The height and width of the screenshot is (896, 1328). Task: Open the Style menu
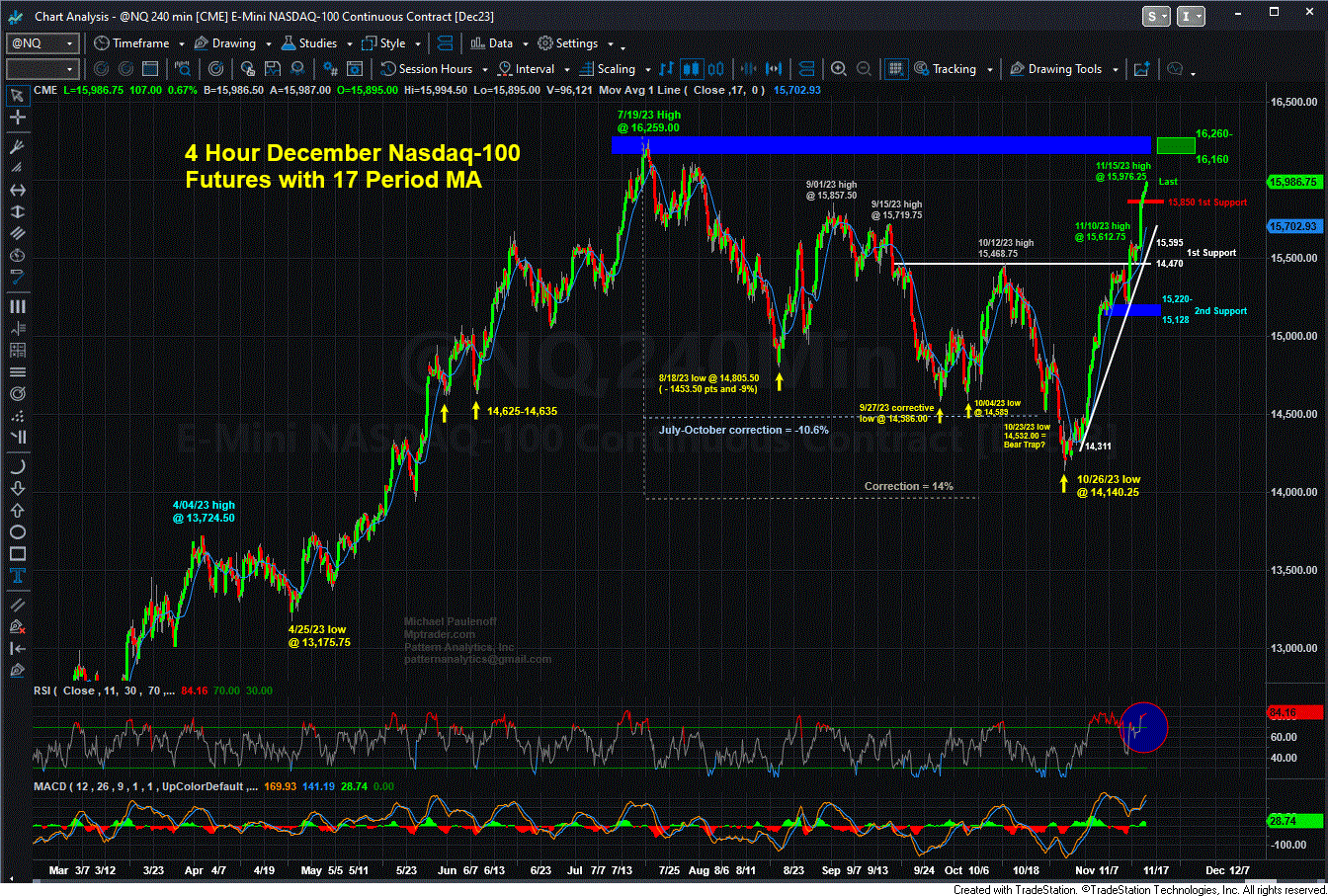coord(384,43)
